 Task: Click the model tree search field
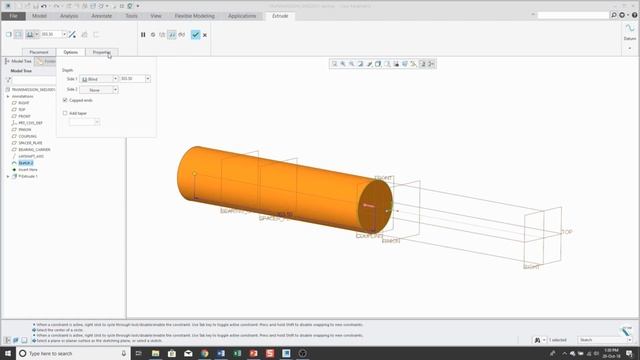point(34,80)
